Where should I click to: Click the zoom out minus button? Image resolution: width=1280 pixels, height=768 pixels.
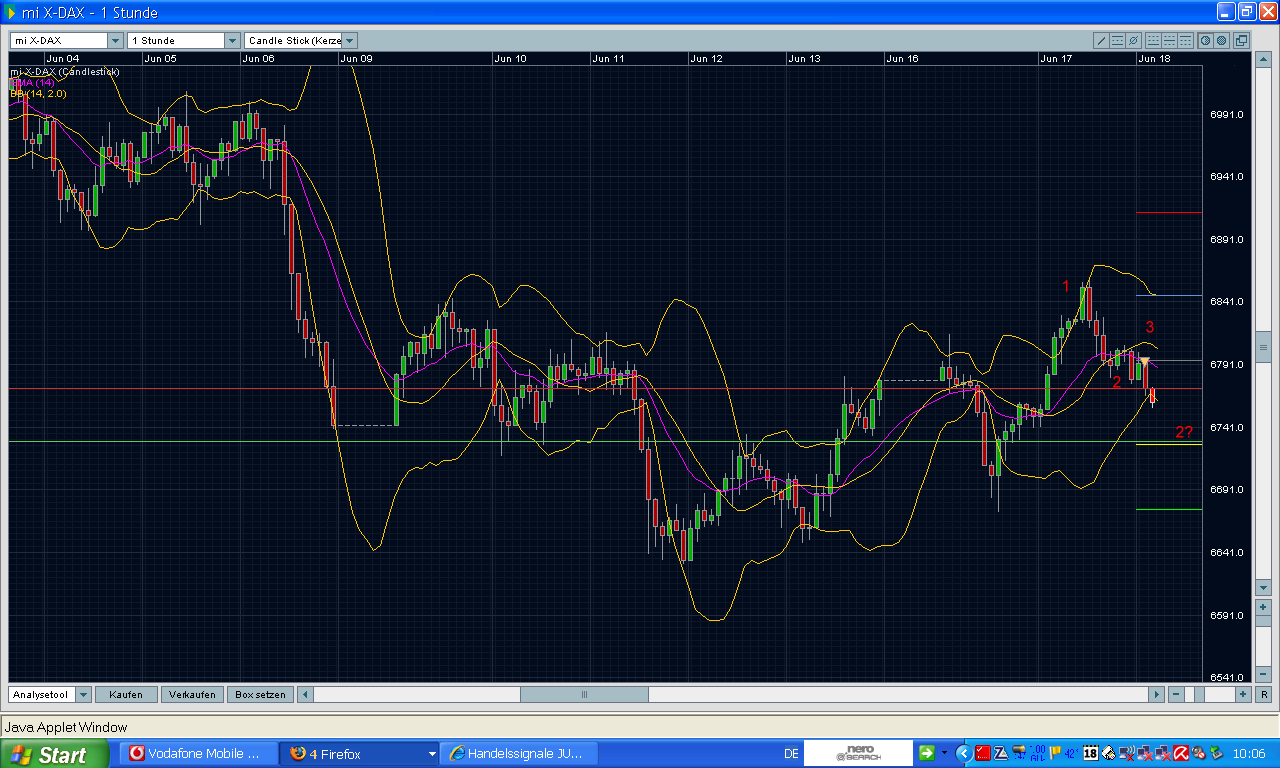click(x=1176, y=695)
